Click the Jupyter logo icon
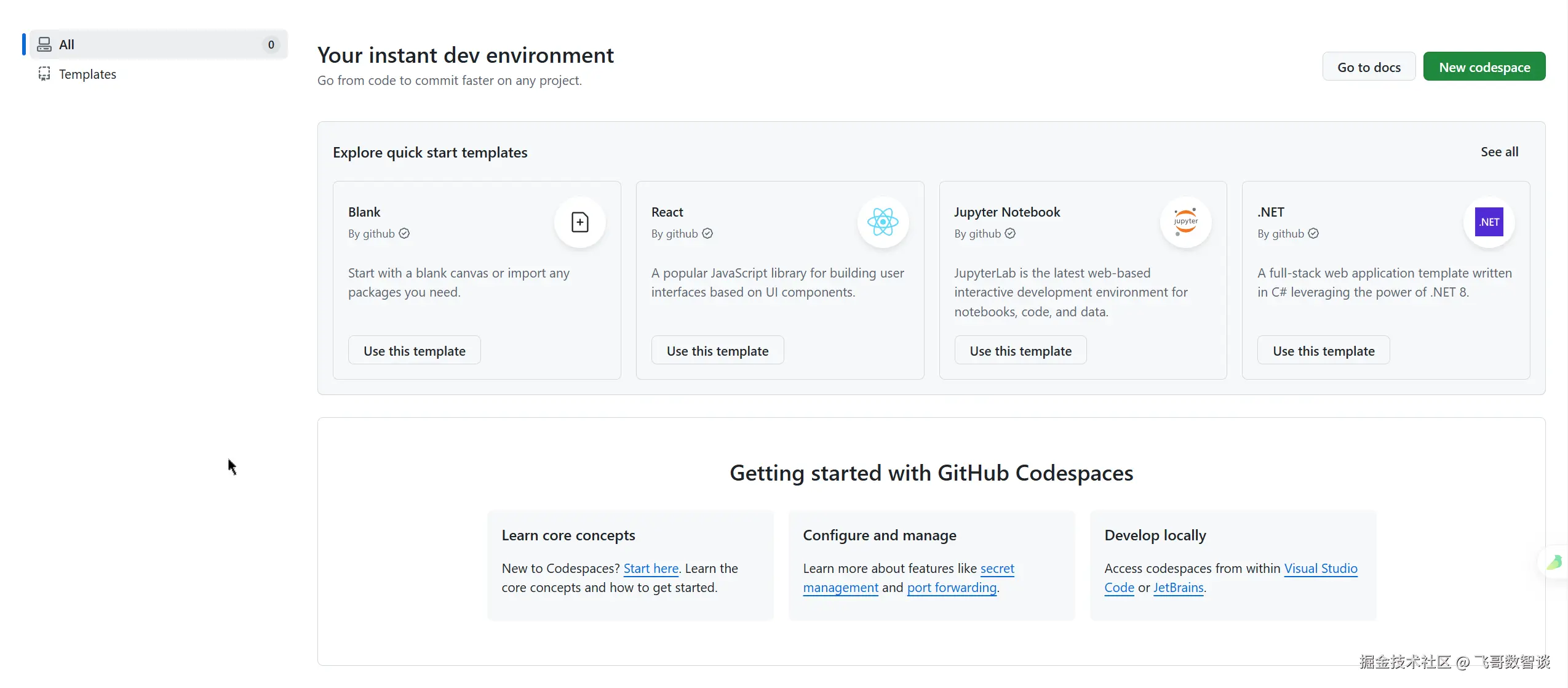Viewport: 1568px width, 688px height. [x=1185, y=222]
